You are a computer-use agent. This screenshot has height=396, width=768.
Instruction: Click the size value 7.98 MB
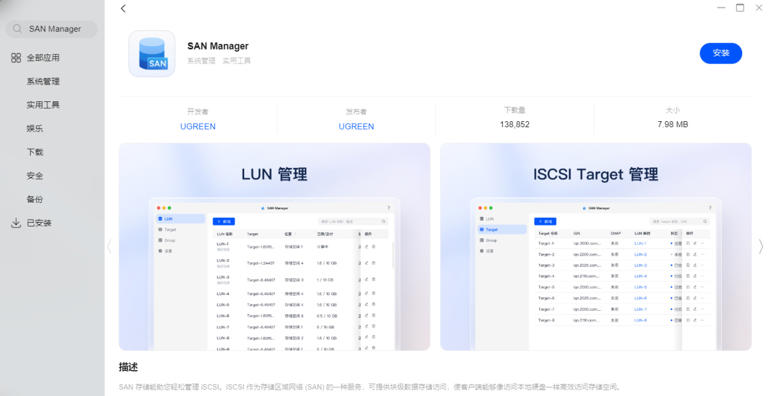pyautogui.click(x=672, y=124)
